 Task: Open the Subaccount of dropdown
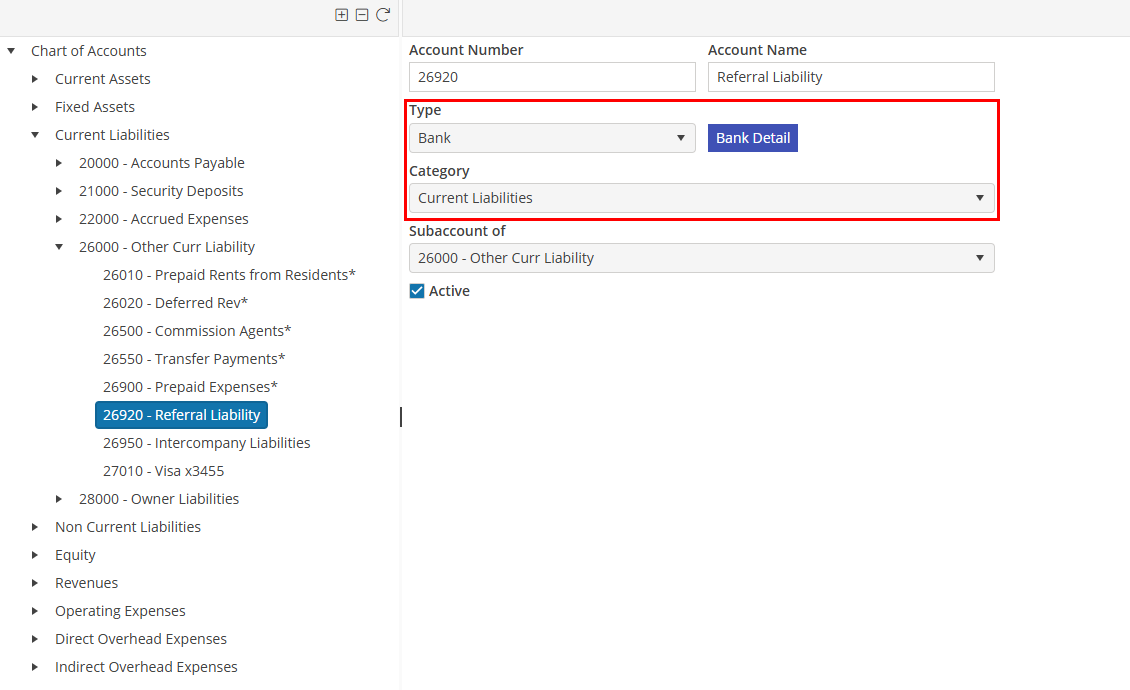point(701,258)
